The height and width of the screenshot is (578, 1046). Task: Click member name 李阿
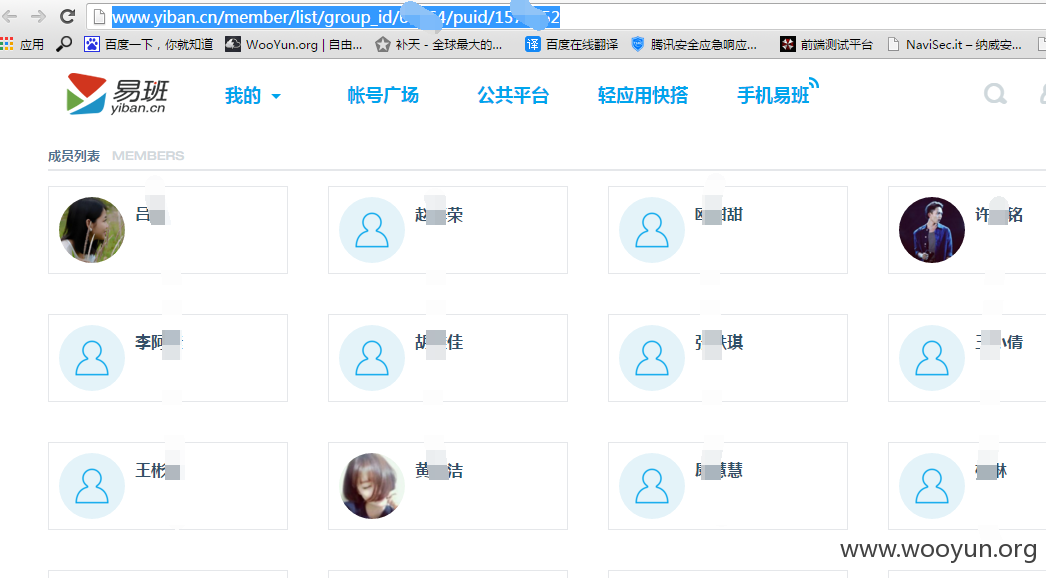(159, 343)
